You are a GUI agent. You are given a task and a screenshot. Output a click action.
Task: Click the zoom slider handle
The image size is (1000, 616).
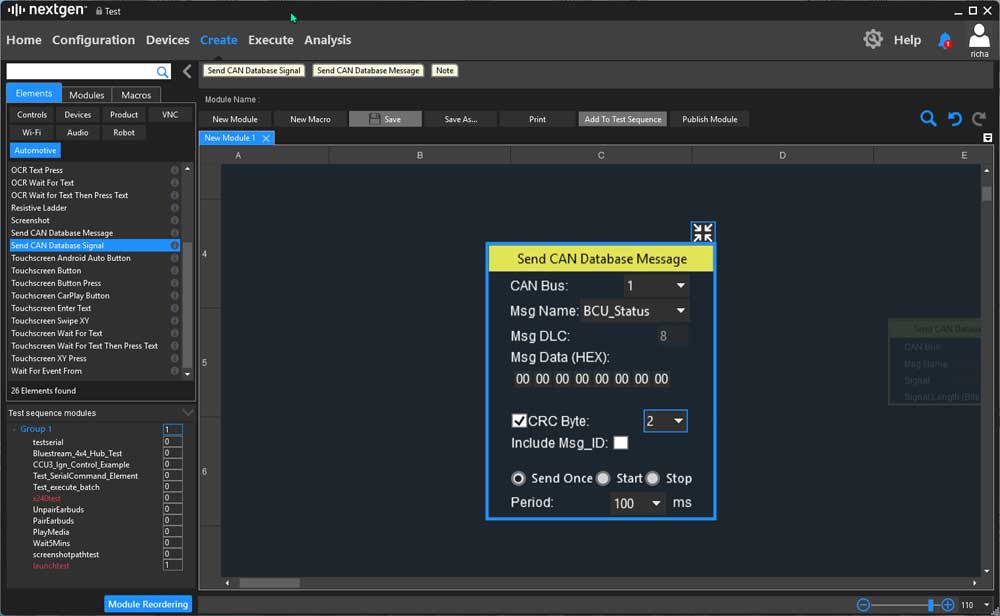pyautogui.click(x=930, y=605)
